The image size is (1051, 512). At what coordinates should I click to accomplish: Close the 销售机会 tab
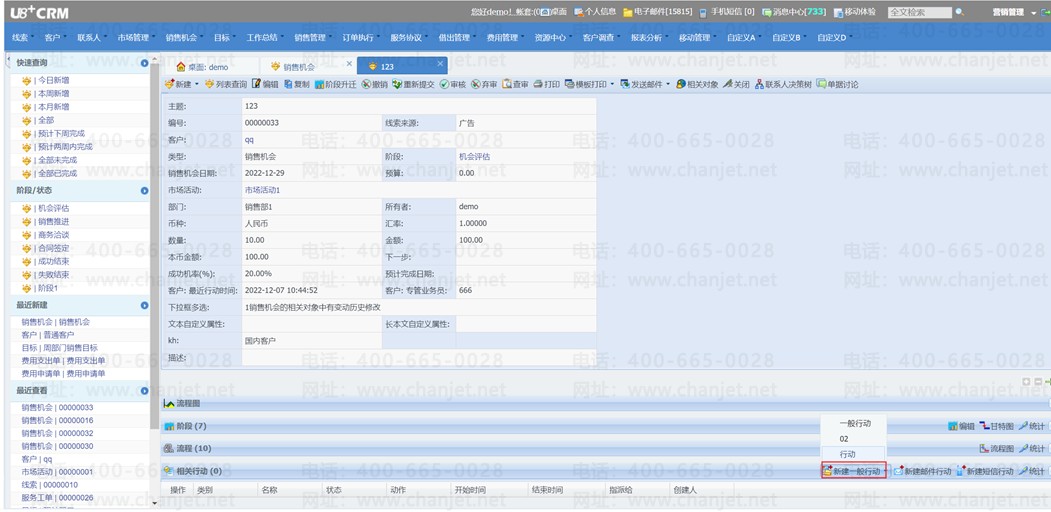(x=349, y=64)
